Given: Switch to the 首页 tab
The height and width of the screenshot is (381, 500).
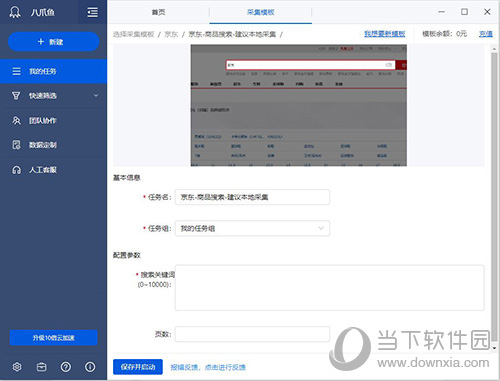Looking at the screenshot, I should 158,12.
